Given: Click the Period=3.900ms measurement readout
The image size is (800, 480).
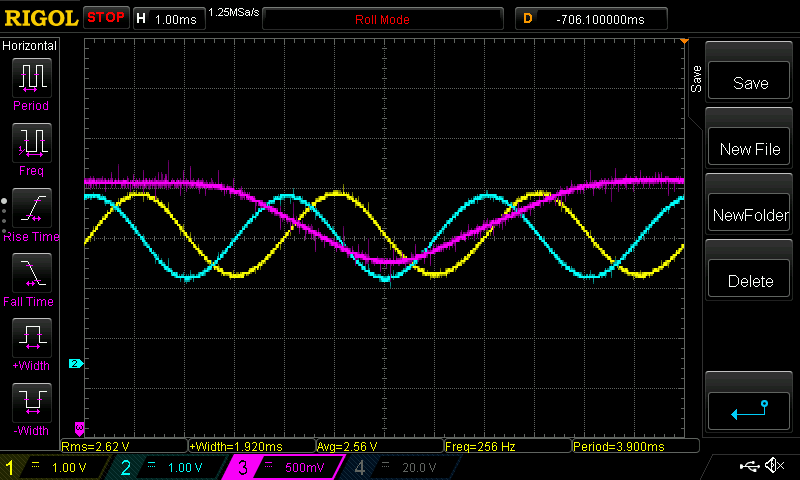Looking at the screenshot, I should pyautogui.click(x=636, y=446).
